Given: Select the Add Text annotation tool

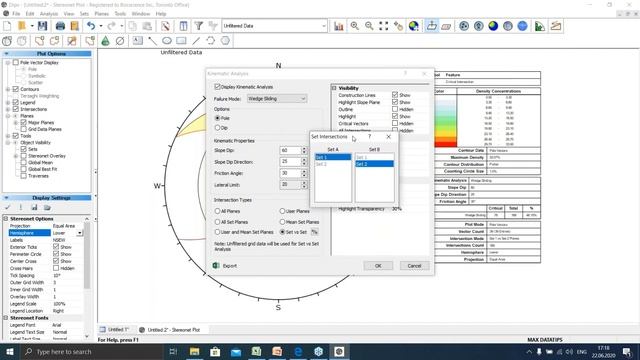Looking at the screenshot, I should 138,41.
